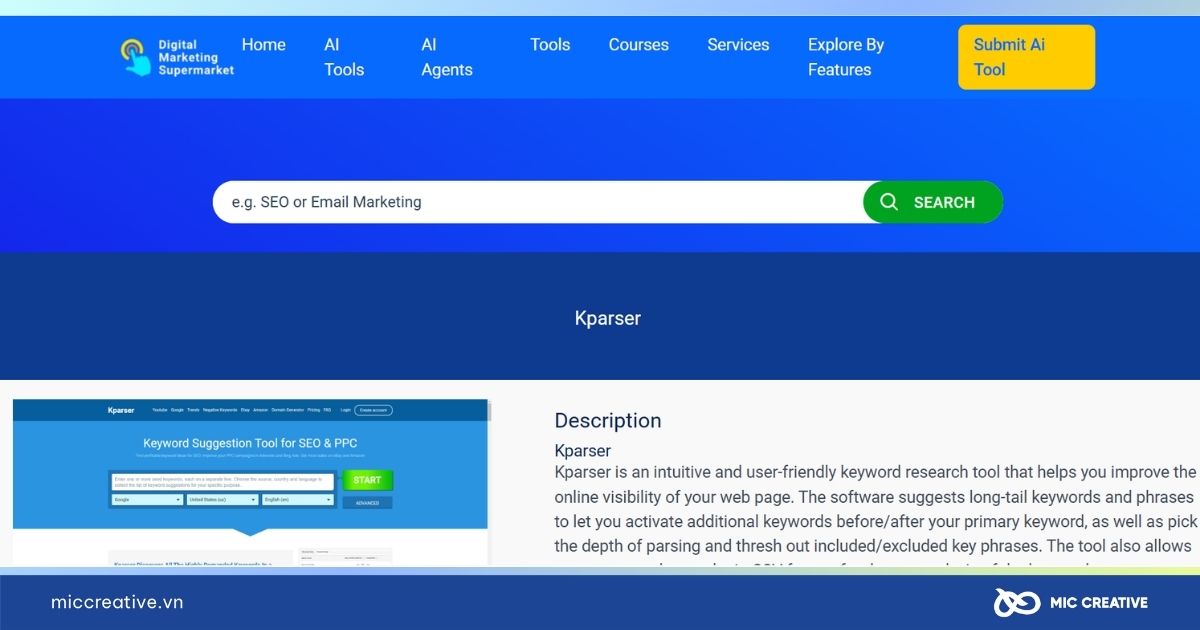This screenshot has height=630, width=1200.
Task: Open the miccreative.vn footer link
Action: point(116,602)
